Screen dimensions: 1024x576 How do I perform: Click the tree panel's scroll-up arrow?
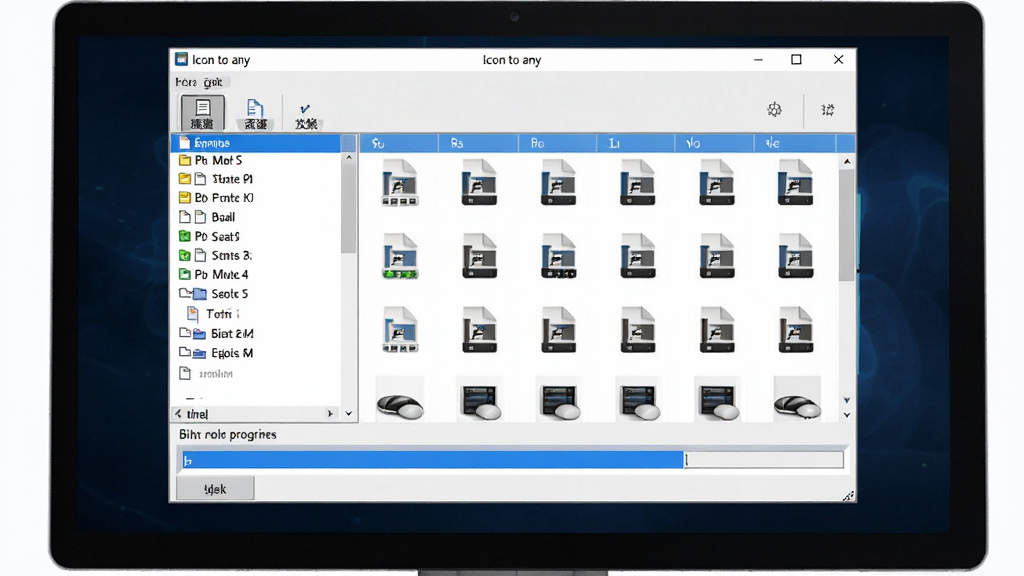349,158
